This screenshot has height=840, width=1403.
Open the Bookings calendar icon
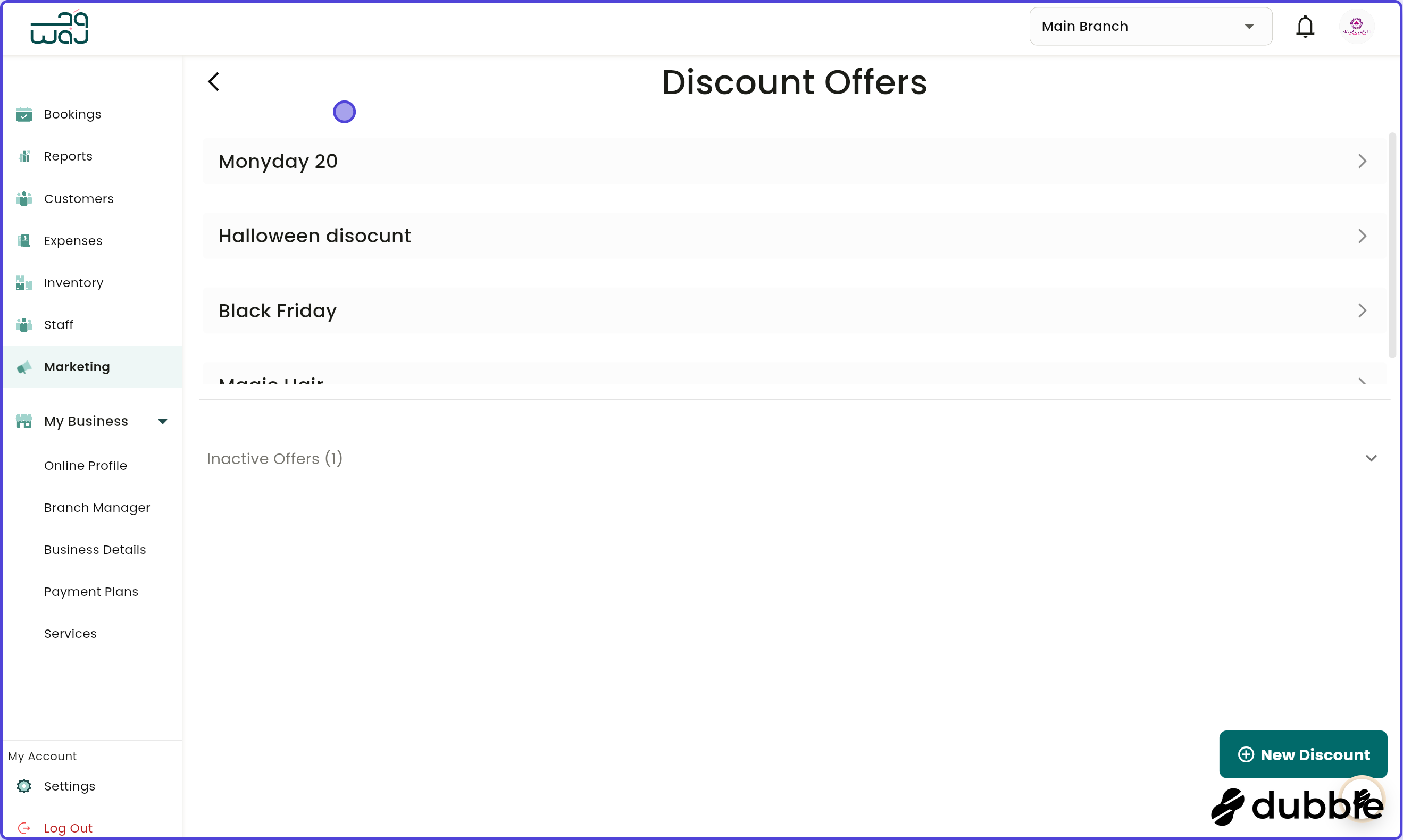[x=24, y=114]
